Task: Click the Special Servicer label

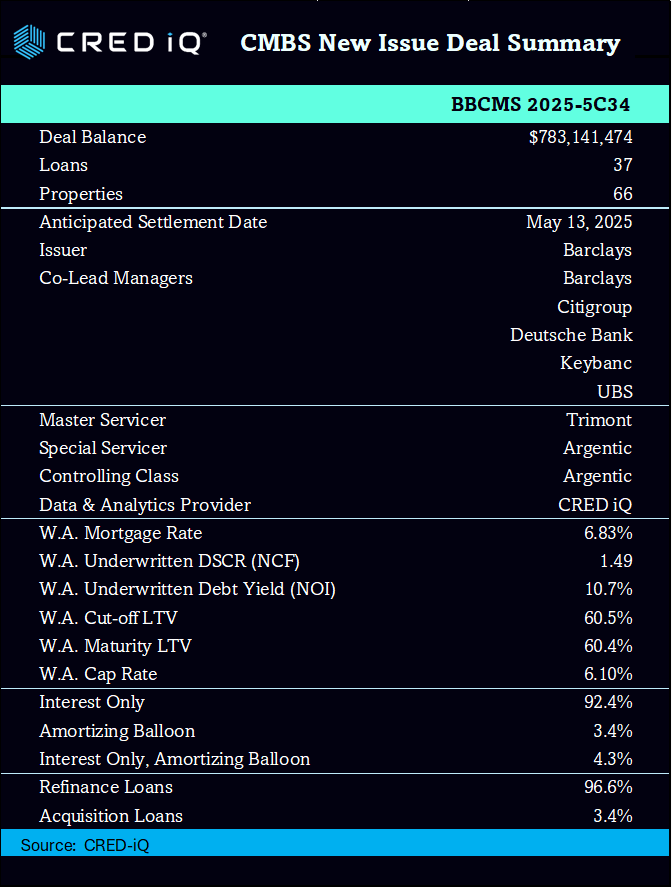Action: (x=103, y=448)
